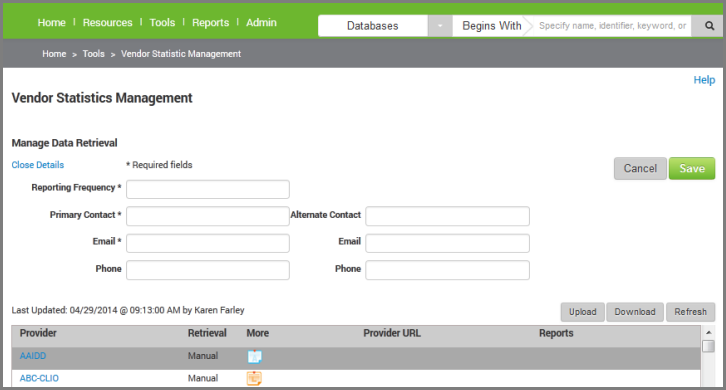Viewport: 726px width, 390px height.
Task: Click Vendor Statistic Management breadcrumb
Action: (x=181, y=54)
